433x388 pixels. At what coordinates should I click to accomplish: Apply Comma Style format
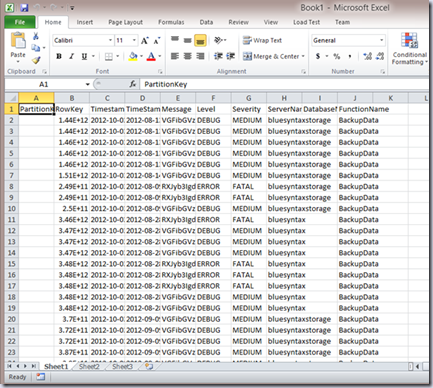[349, 56]
